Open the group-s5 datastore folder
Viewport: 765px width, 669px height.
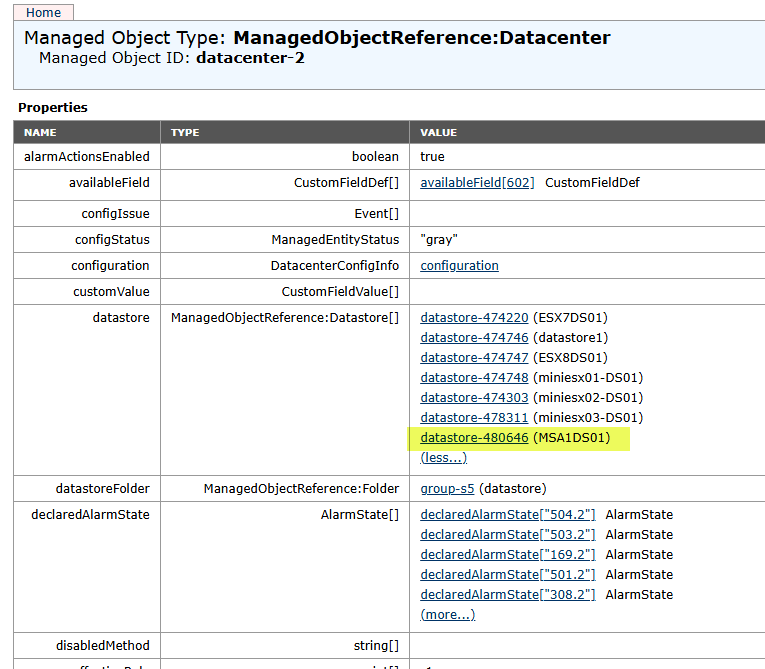click(x=448, y=489)
